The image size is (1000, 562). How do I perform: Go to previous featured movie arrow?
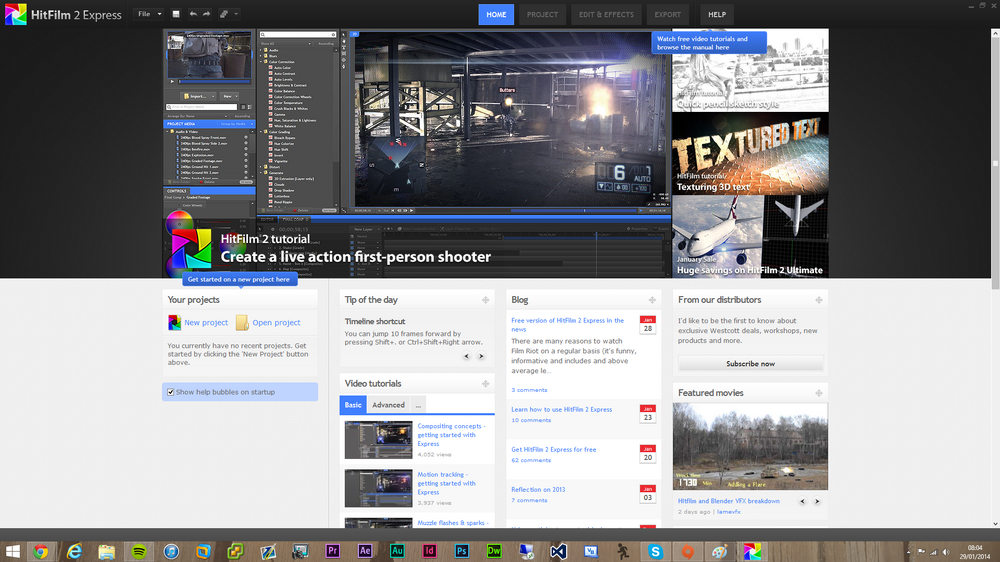pyautogui.click(x=802, y=501)
